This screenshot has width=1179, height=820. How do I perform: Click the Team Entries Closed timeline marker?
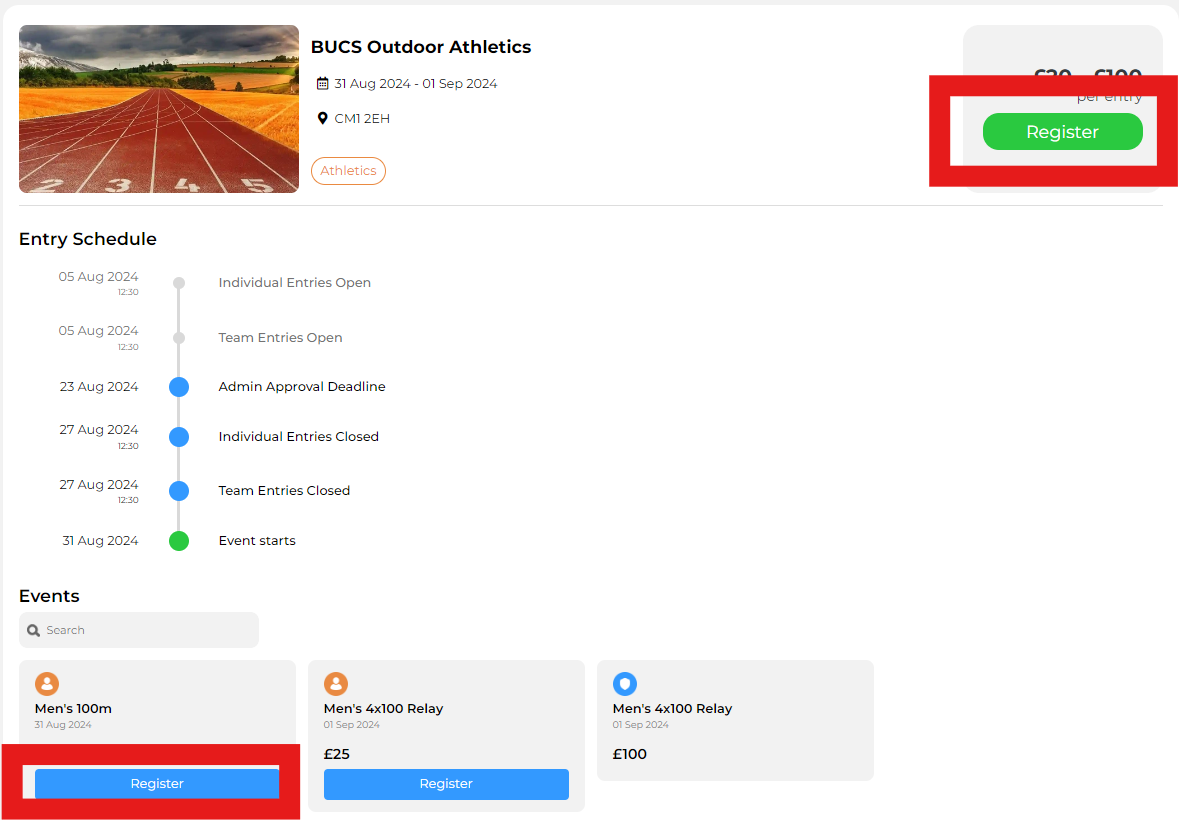click(179, 491)
